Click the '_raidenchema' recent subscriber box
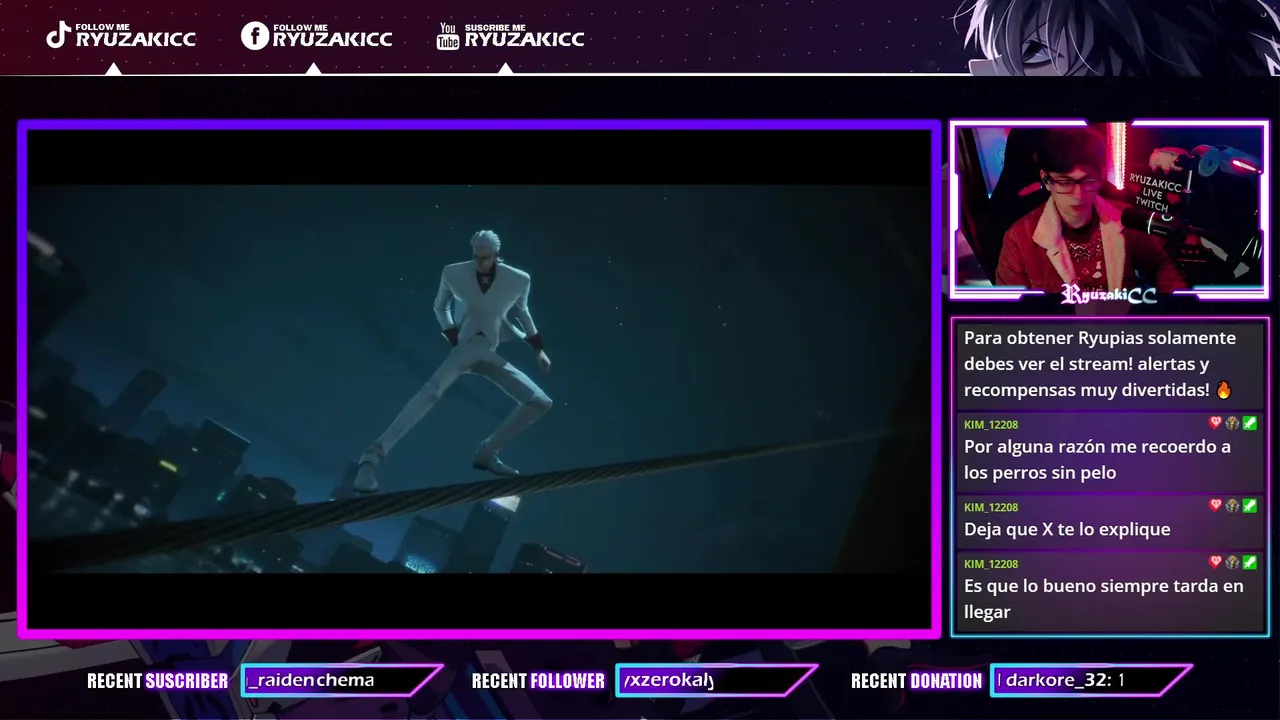Screen dimensions: 1280x720 point(341,681)
